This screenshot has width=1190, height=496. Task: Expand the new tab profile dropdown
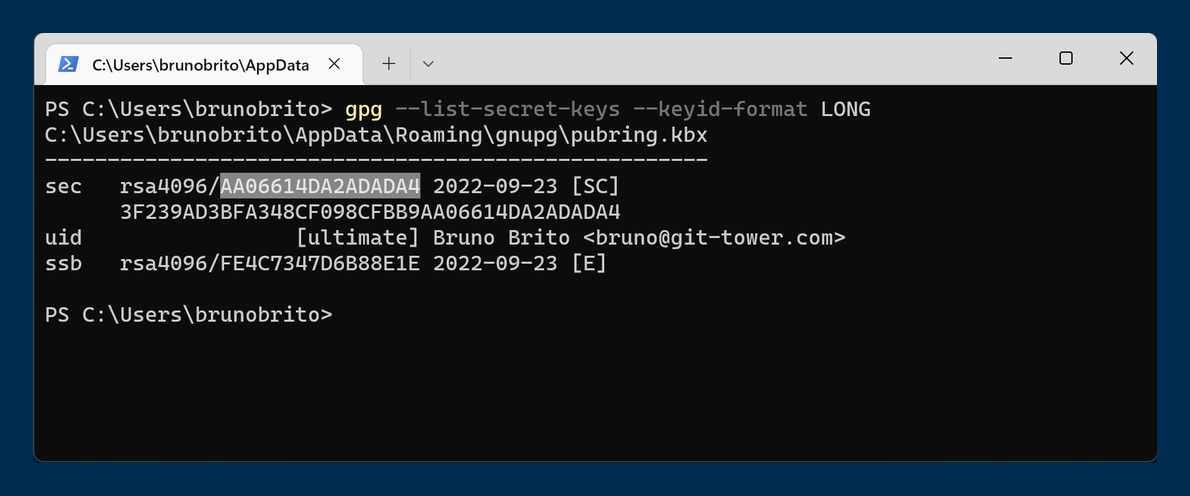coord(428,64)
